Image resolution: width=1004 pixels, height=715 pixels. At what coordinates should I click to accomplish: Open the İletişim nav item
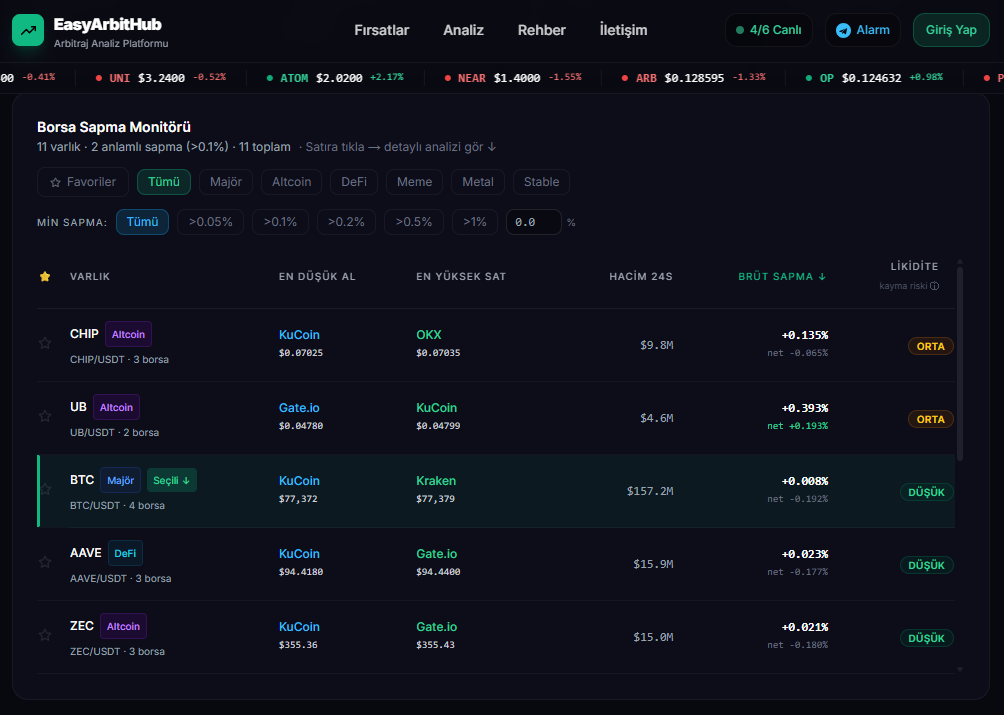coord(623,30)
